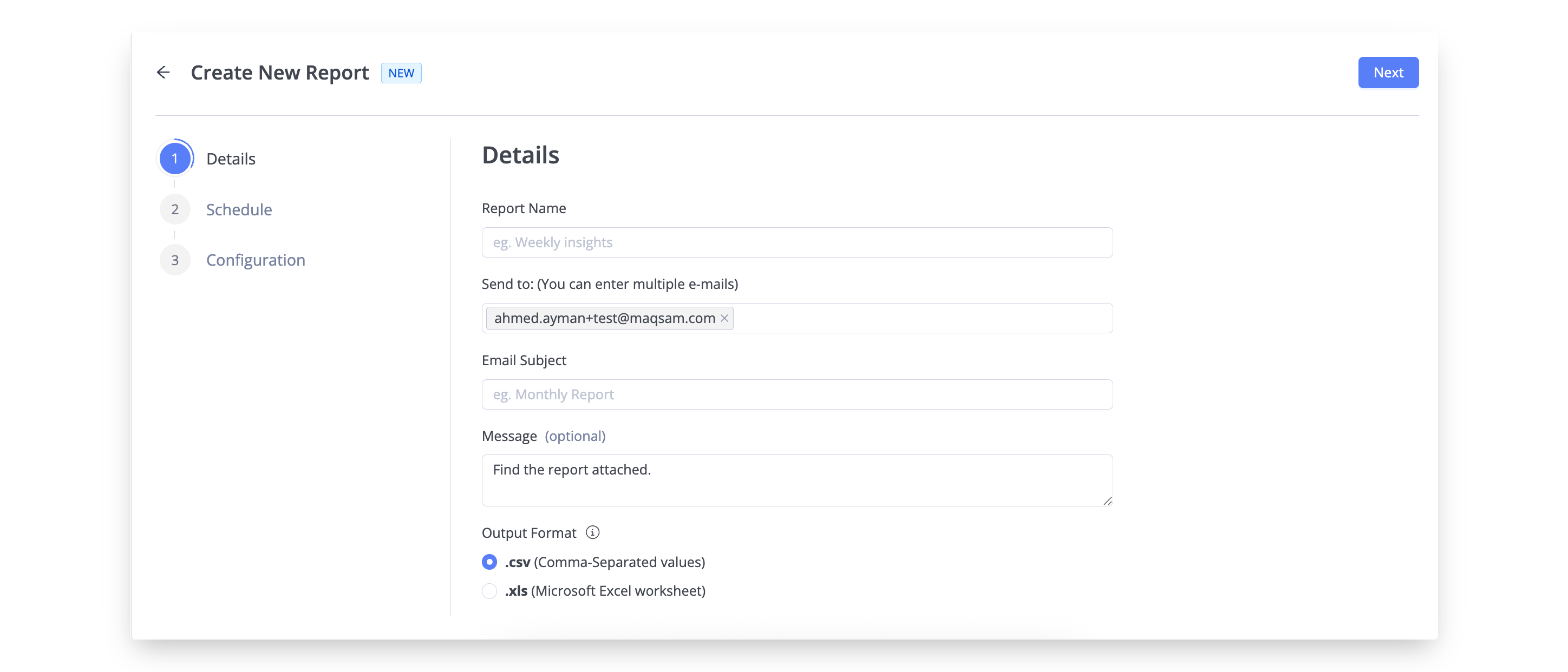Focus the Report Name field
The height and width of the screenshot is (672, 1568).
(x=797, y=242)
